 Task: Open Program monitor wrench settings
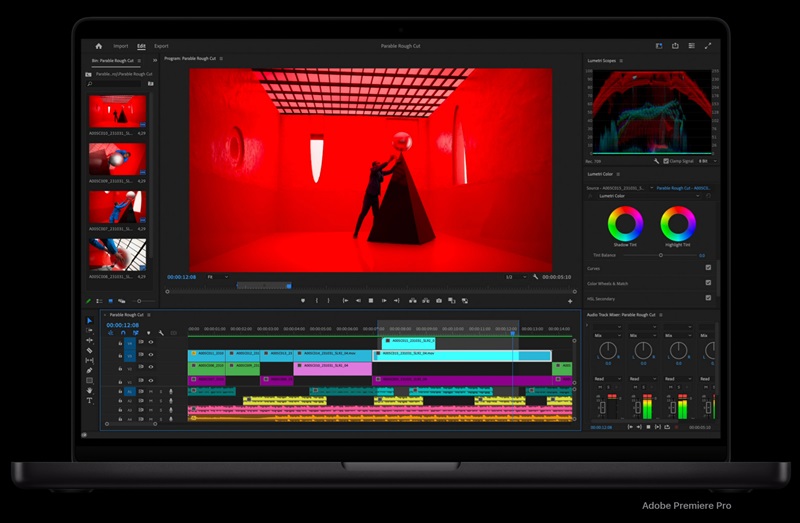535,277
